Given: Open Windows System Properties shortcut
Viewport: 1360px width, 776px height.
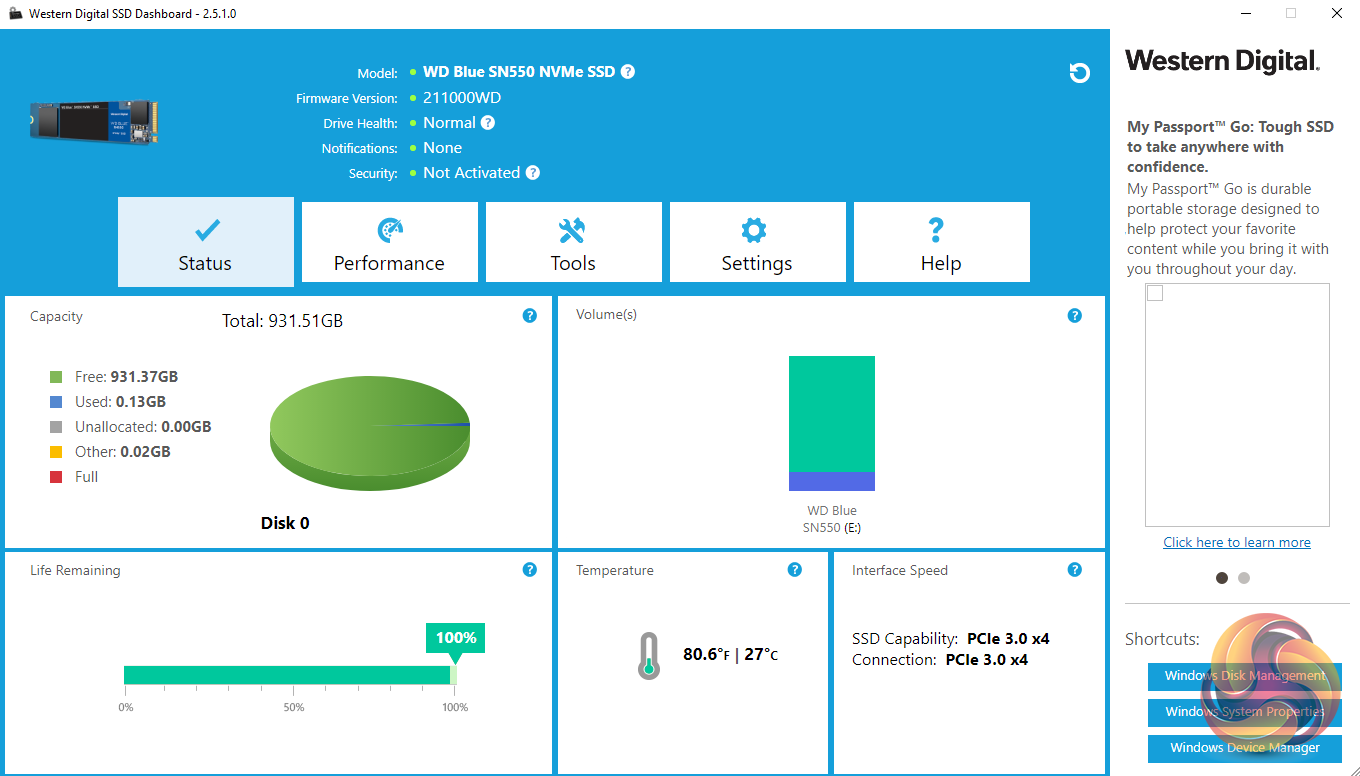Looking at the screenshot, I should pyautogui.click(x=1245, y=712).
